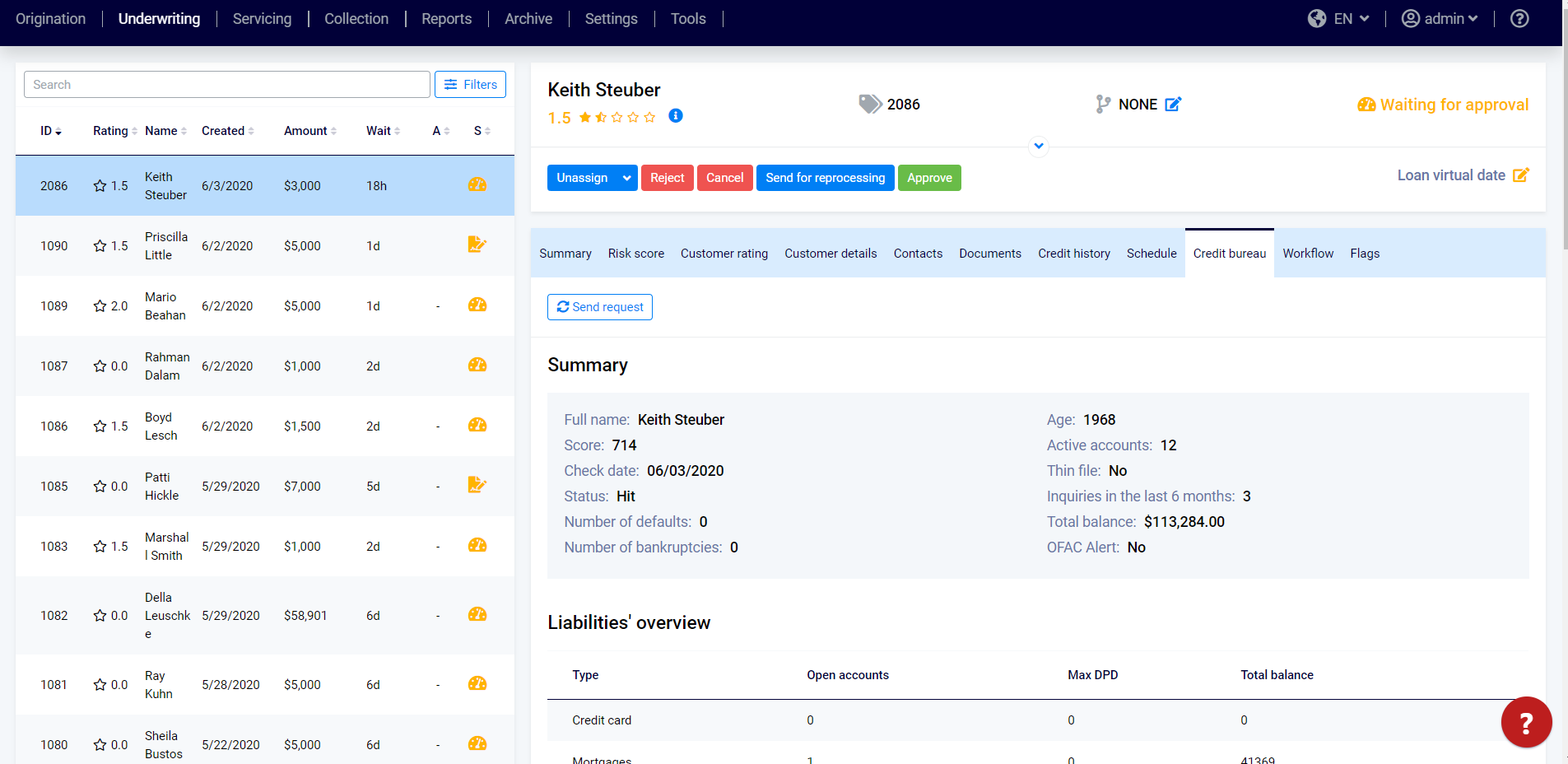The height and width of the screenshot is (764, 1568).
Task: Switch to the Risk score tab
Action: [x=636, y=254]
